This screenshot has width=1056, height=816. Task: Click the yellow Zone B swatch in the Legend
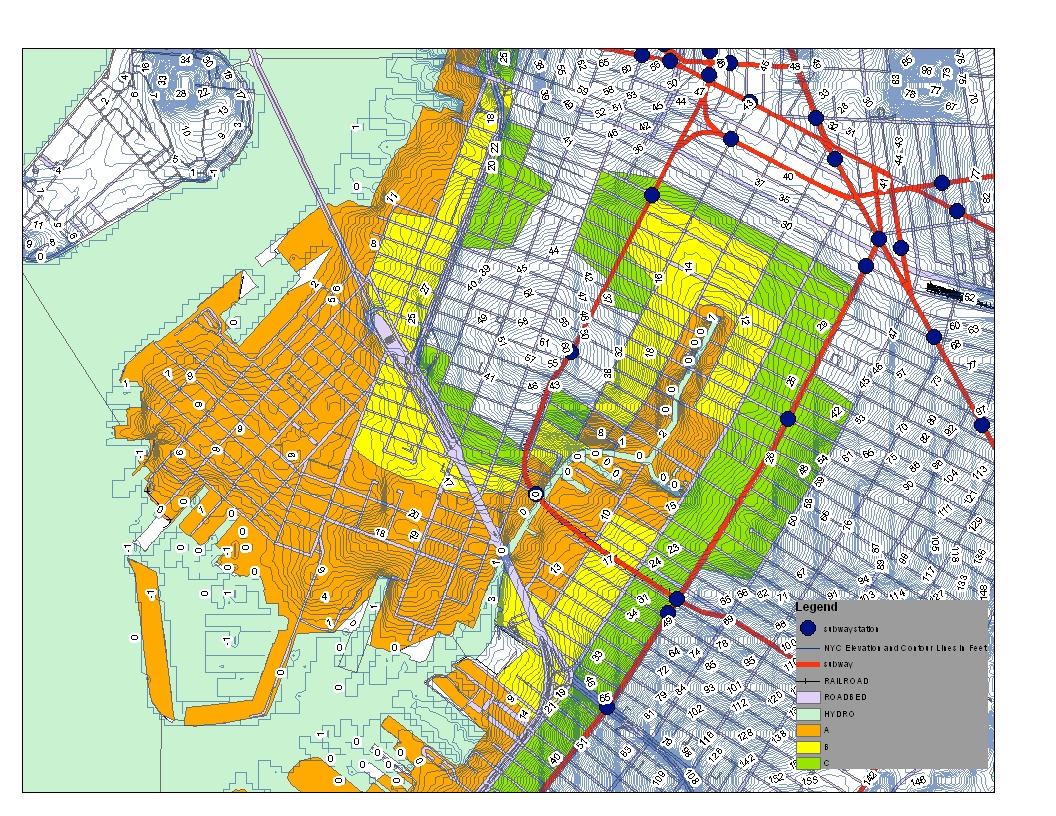(808, 746)
